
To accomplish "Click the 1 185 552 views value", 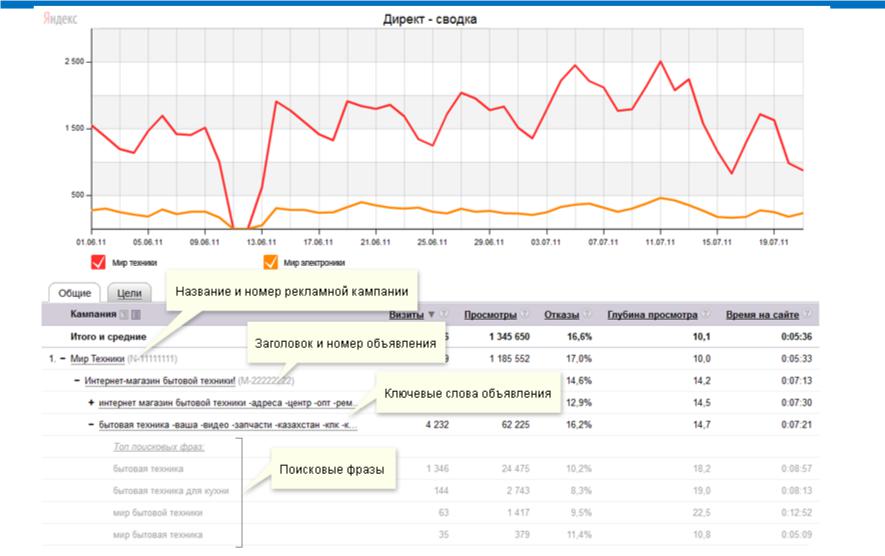I will tap(509, 358).
